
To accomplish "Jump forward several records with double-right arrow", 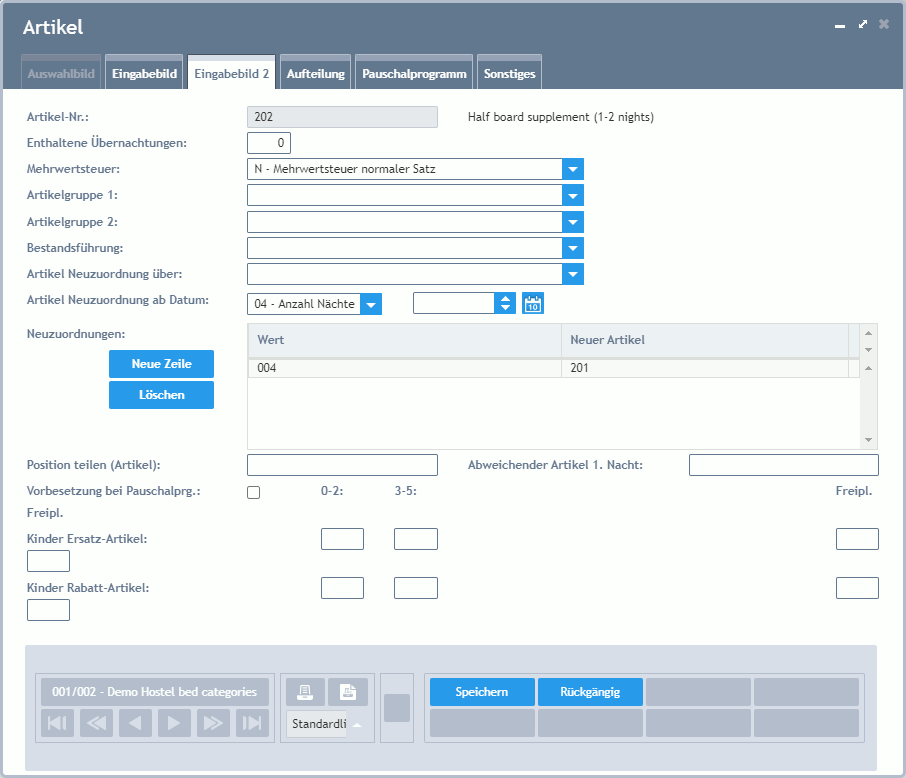I will click(x=213, y=723).
